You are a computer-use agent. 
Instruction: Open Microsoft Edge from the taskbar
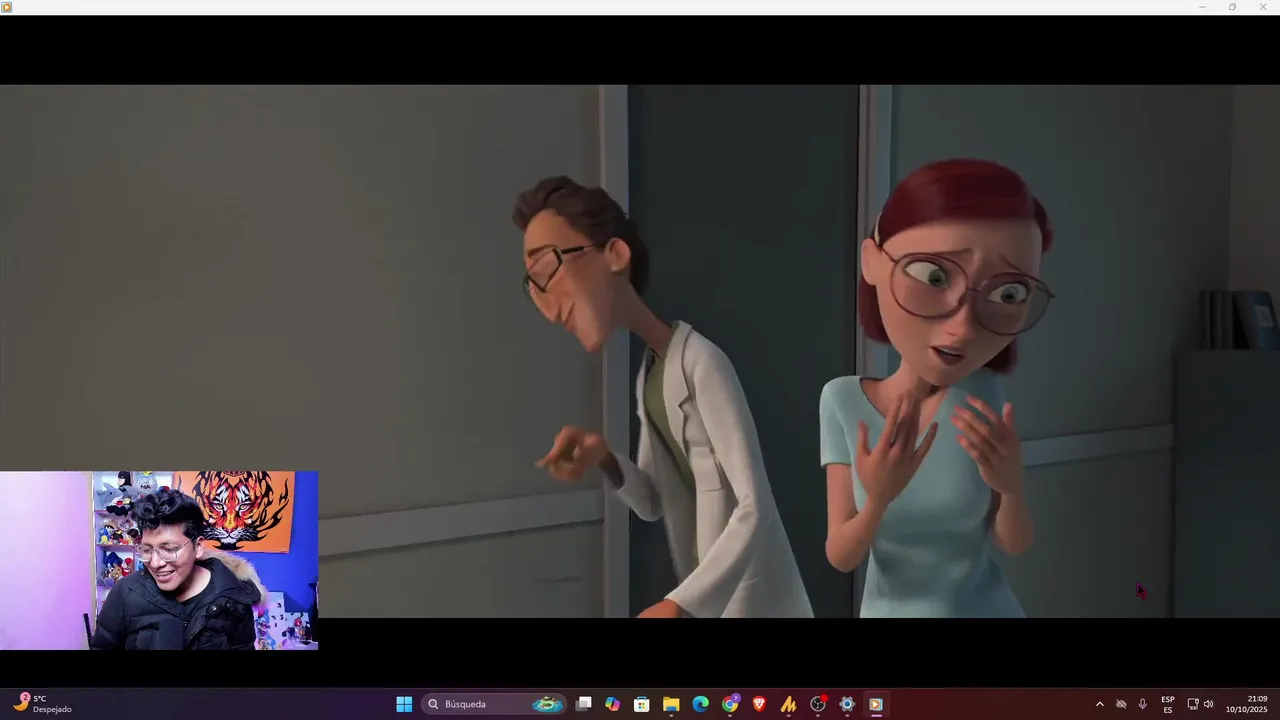(x=701, y=704)
